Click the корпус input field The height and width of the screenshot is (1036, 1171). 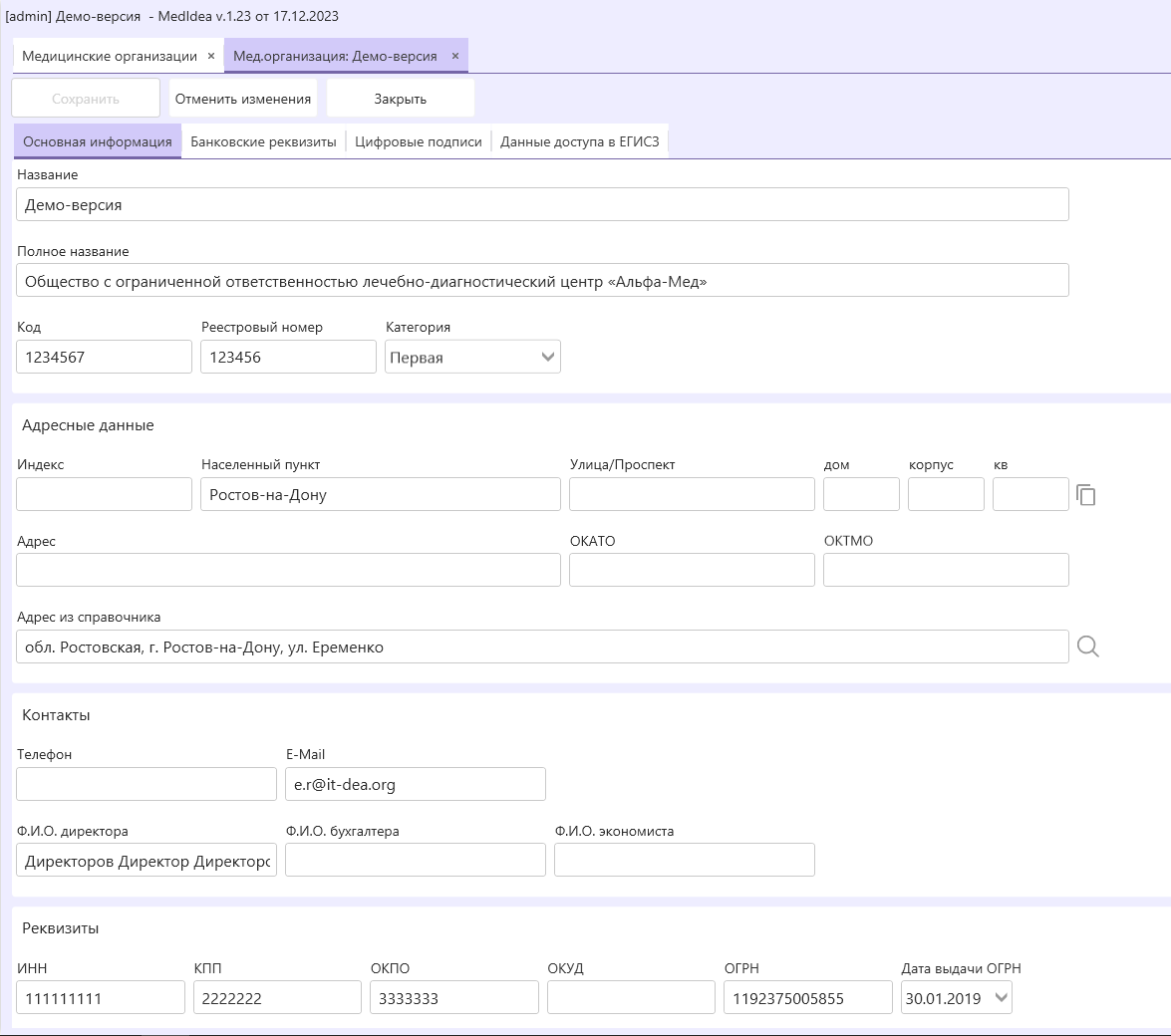click(x=946, y=494)
